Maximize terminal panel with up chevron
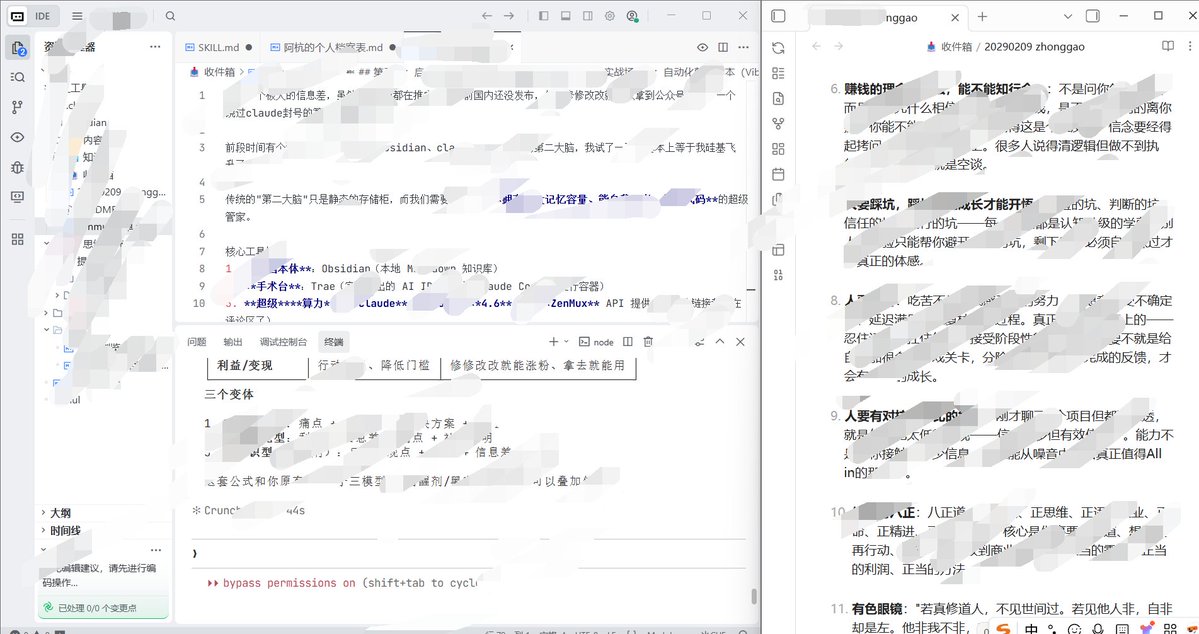Screen dimensions: 1199x634 [x=719, y=342]
